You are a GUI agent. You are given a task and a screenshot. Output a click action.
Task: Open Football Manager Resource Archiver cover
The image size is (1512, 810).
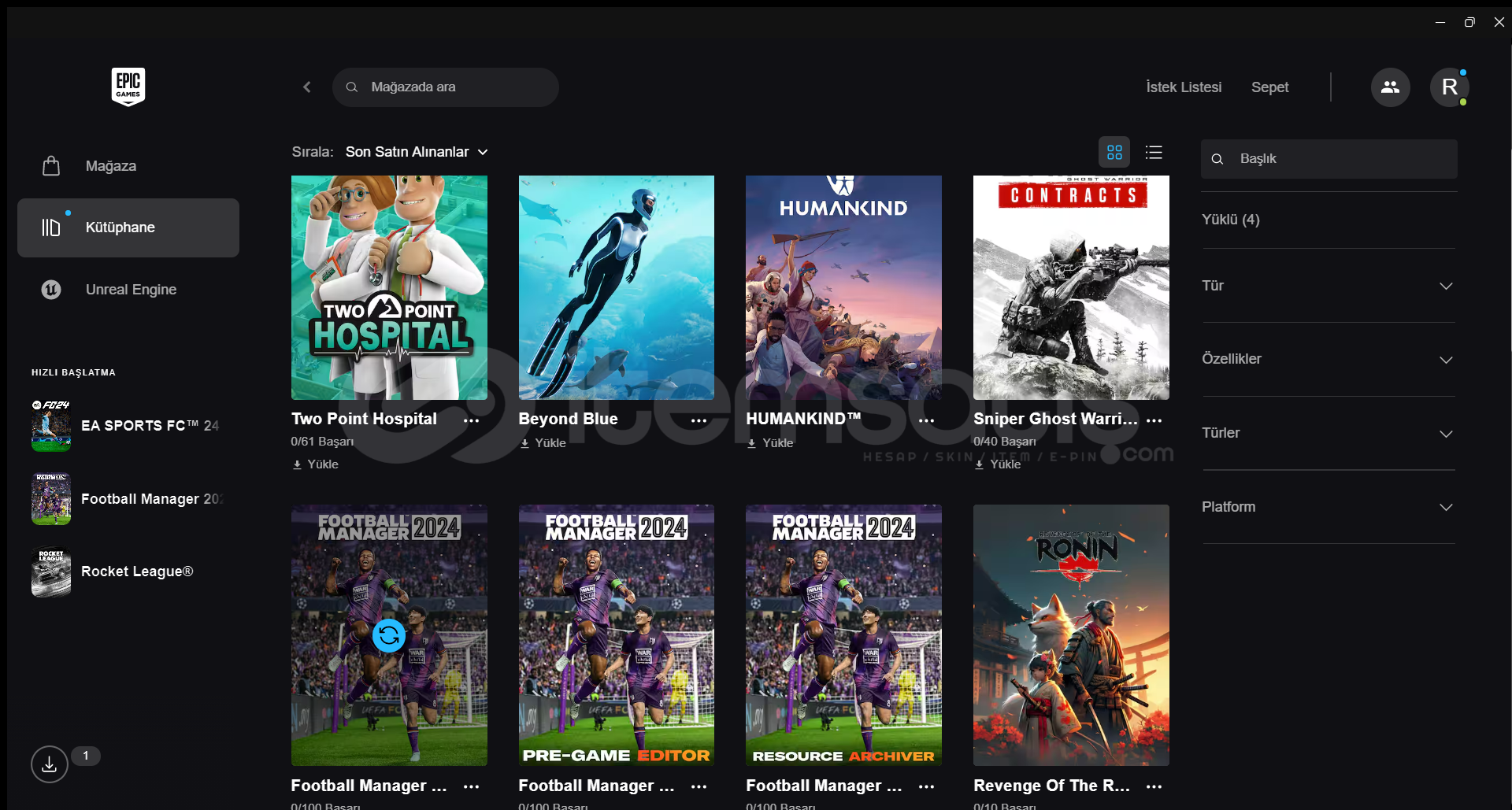point(843,635)
